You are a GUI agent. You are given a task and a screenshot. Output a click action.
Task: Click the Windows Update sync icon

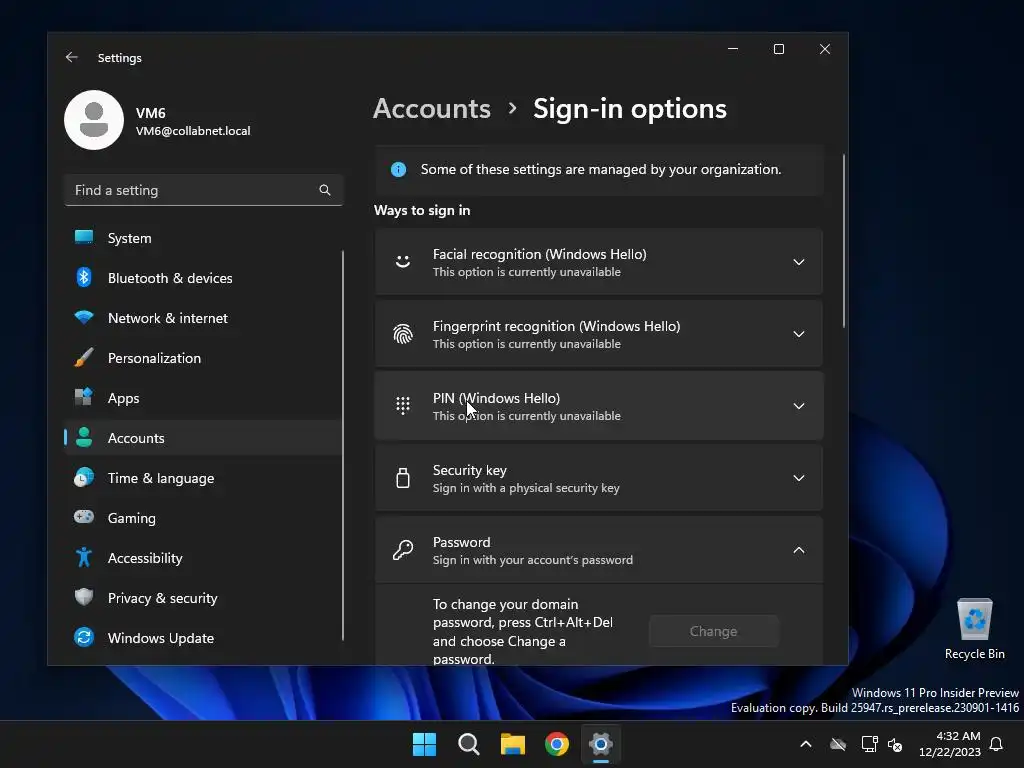[x=84, y=637]
